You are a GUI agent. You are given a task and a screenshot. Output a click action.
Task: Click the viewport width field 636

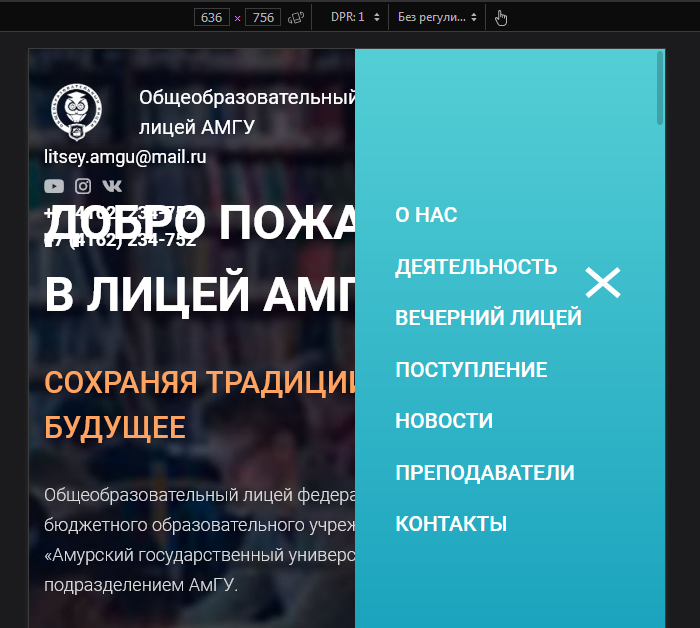(x=213, y=17)
